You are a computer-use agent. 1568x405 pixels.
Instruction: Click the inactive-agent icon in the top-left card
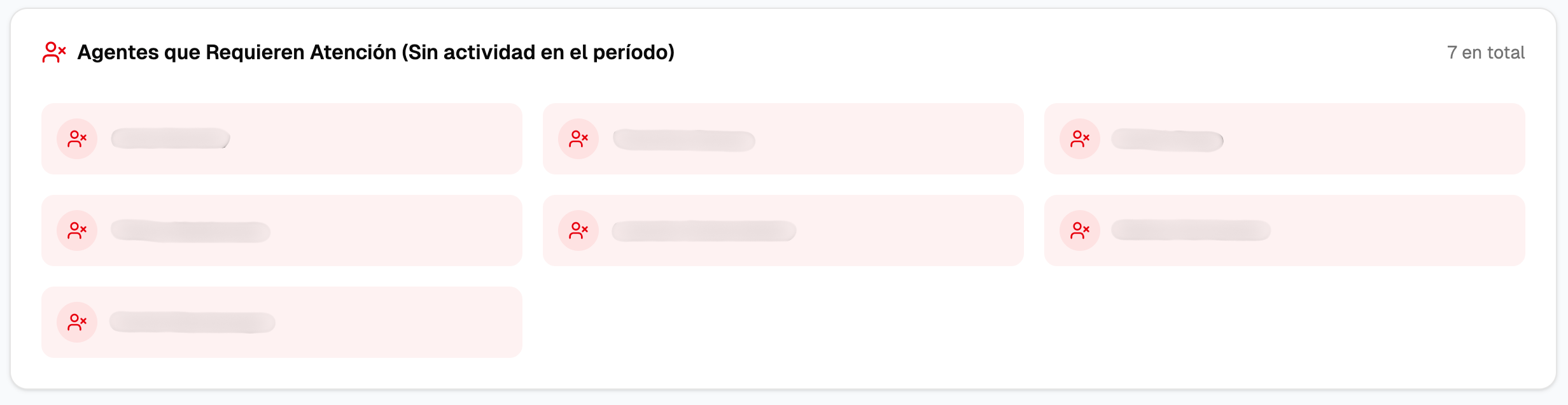pyautogui.click(x=77, y=139)
